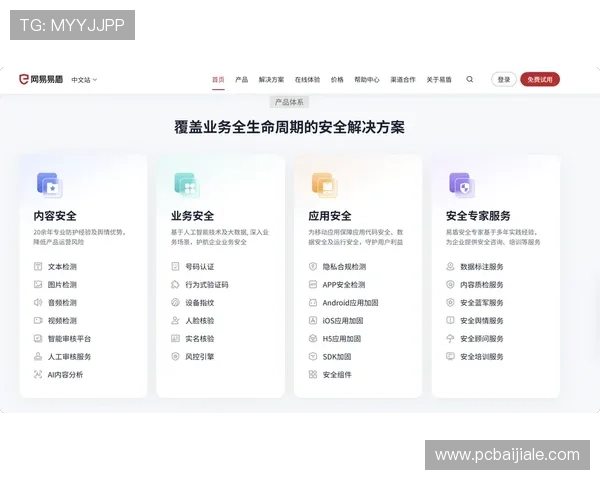Click the 内容安全 card heading
600x480 pixels.
point(55,216)
